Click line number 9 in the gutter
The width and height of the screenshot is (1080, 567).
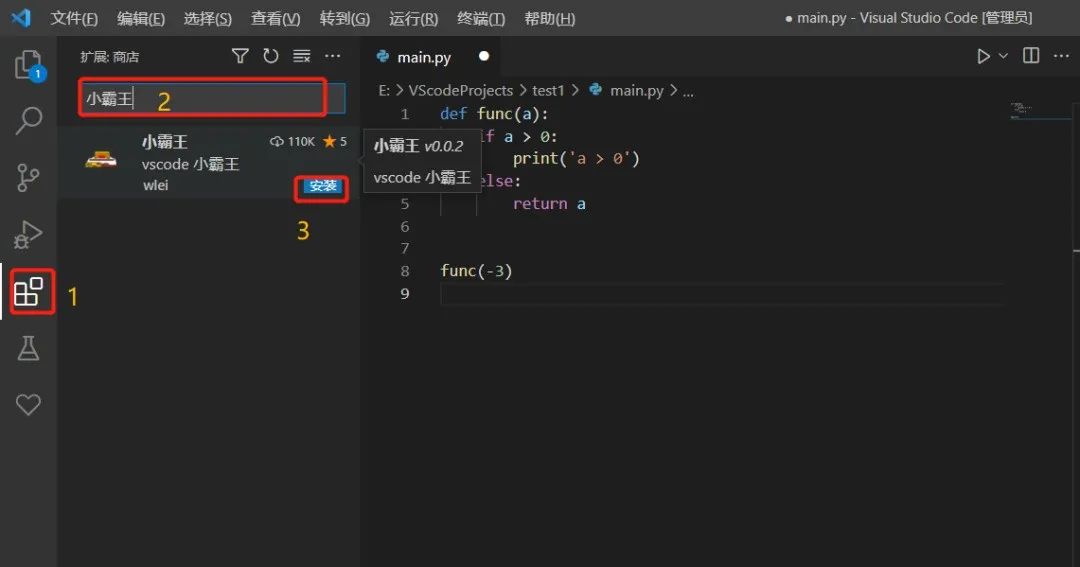pos(405,294)
